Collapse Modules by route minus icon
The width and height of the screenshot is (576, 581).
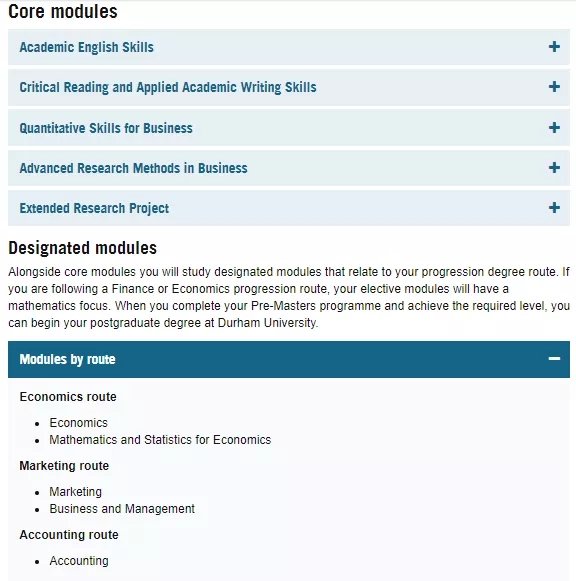tap(554, 359)
